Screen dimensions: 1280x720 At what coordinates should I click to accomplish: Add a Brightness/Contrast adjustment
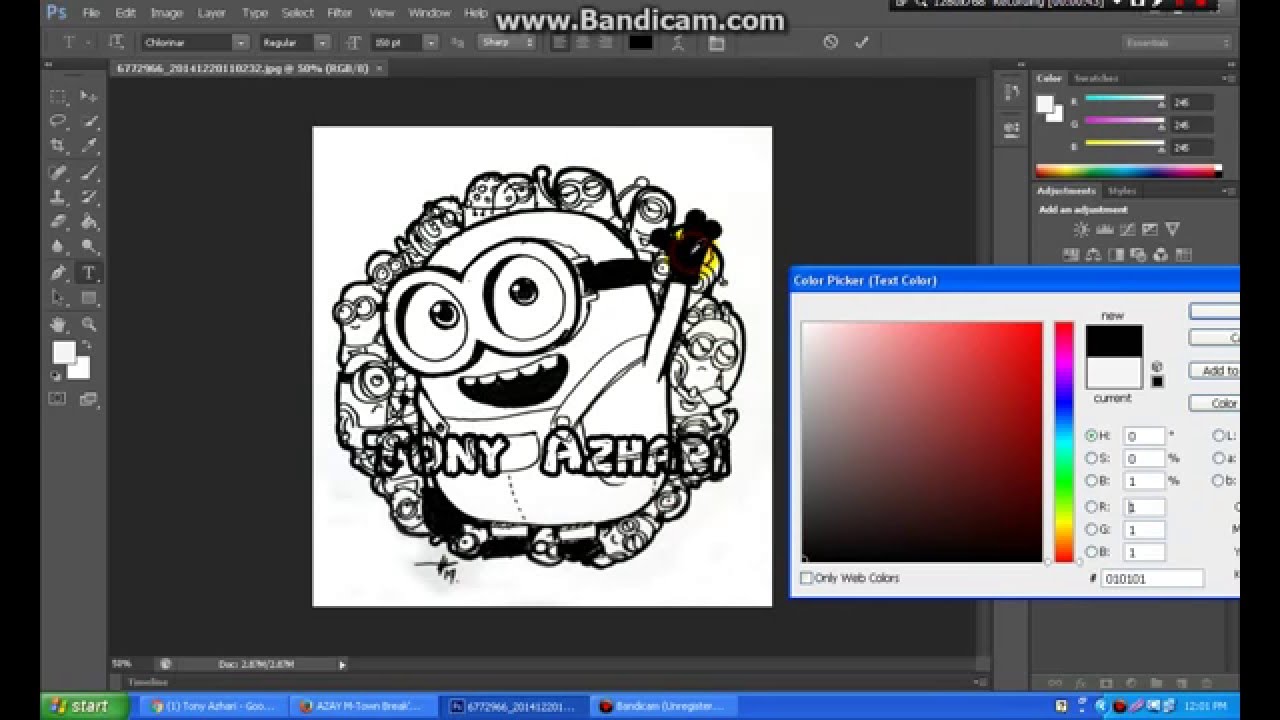pyautogui.click(x=1081, y=230)
